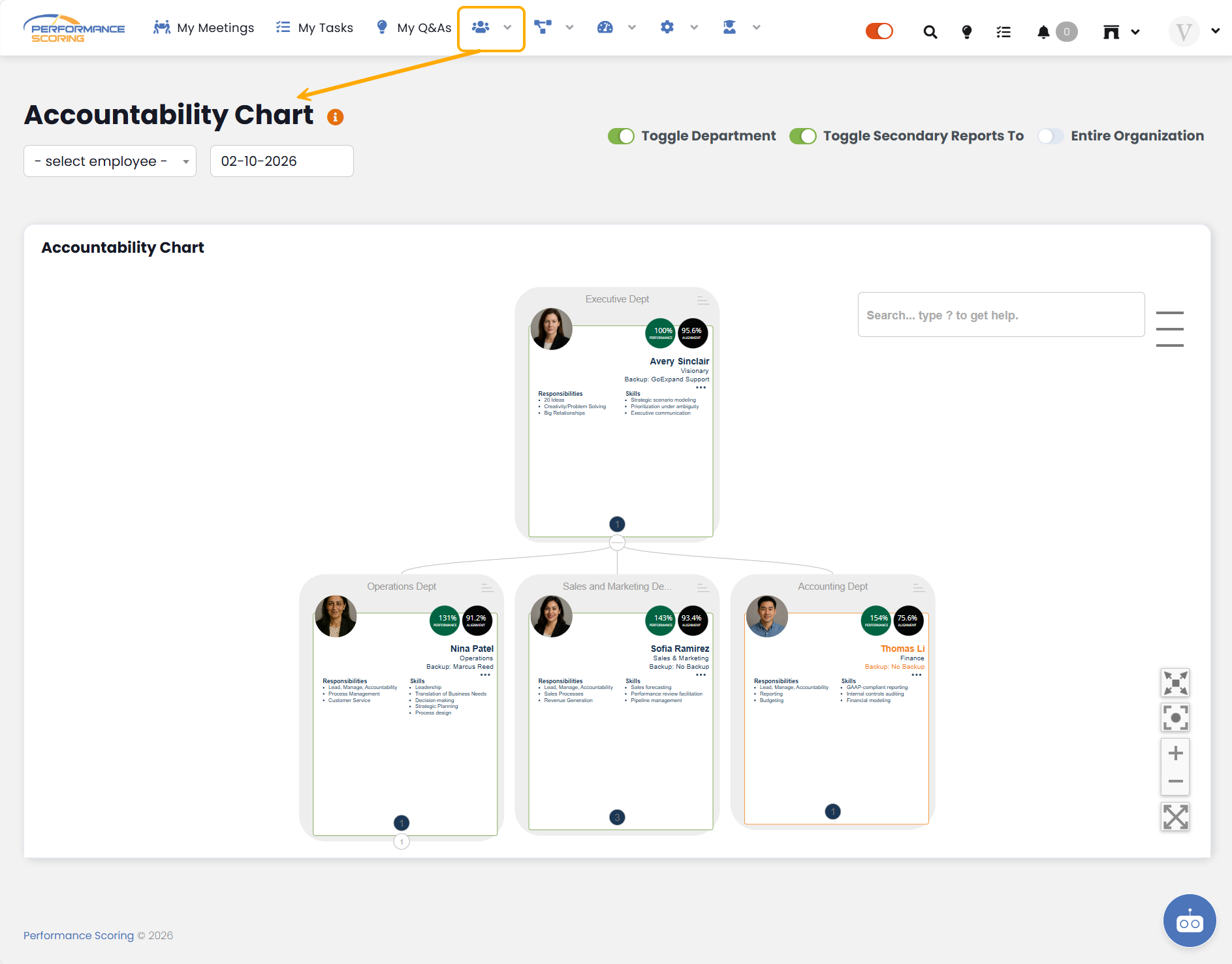Click the Performance Scoring footer link

pos(78,935)
